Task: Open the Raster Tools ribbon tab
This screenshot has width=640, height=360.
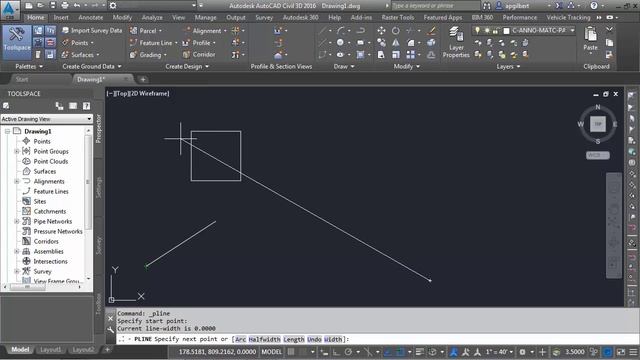Action: click(x=398, y=18)
